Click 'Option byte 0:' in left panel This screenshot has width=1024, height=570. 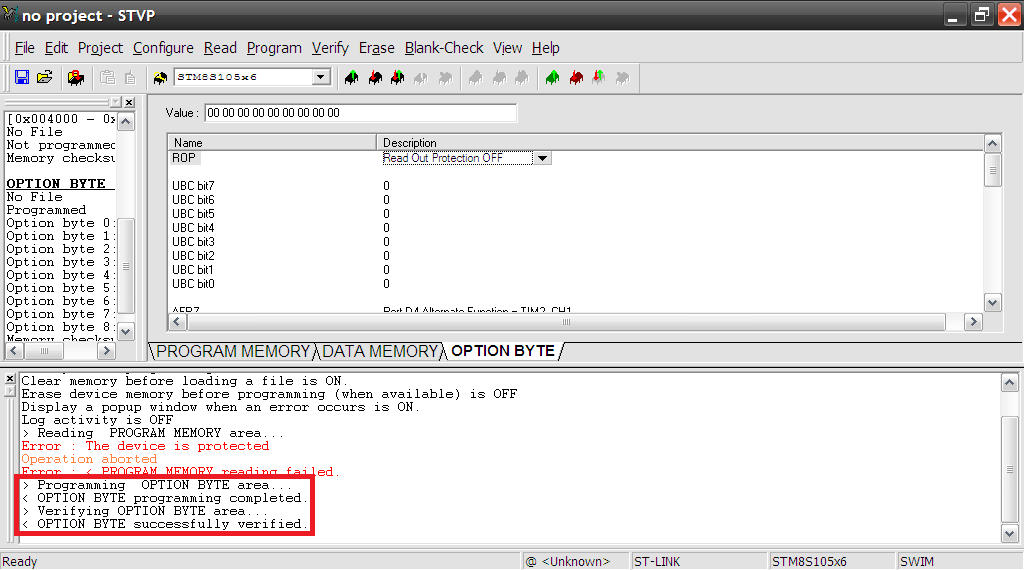[x=61, y=223]
